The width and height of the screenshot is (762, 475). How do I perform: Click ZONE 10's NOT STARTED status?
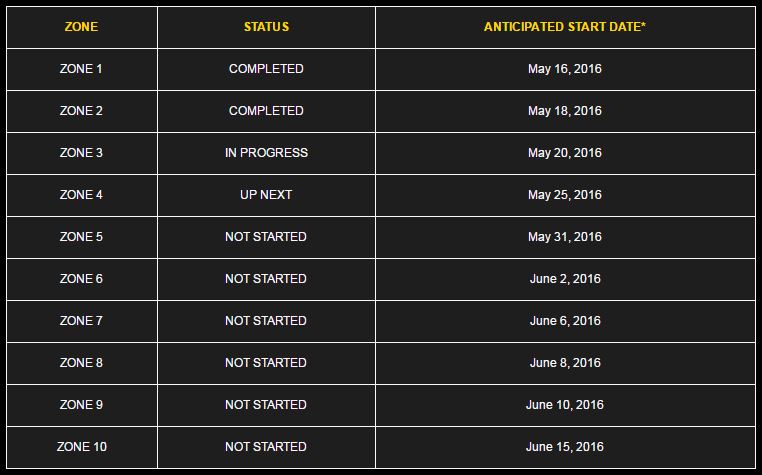click(x=266, y=447)
